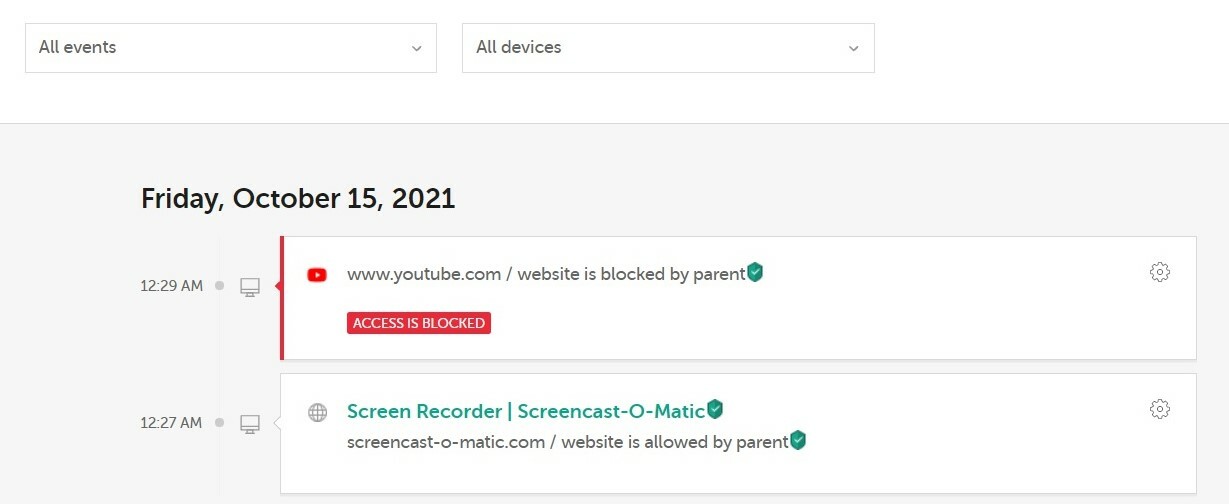Viewport: 1229px width, 504px height.
Task: Expand the All devices filter dropdown
Action: click(667, 48)
